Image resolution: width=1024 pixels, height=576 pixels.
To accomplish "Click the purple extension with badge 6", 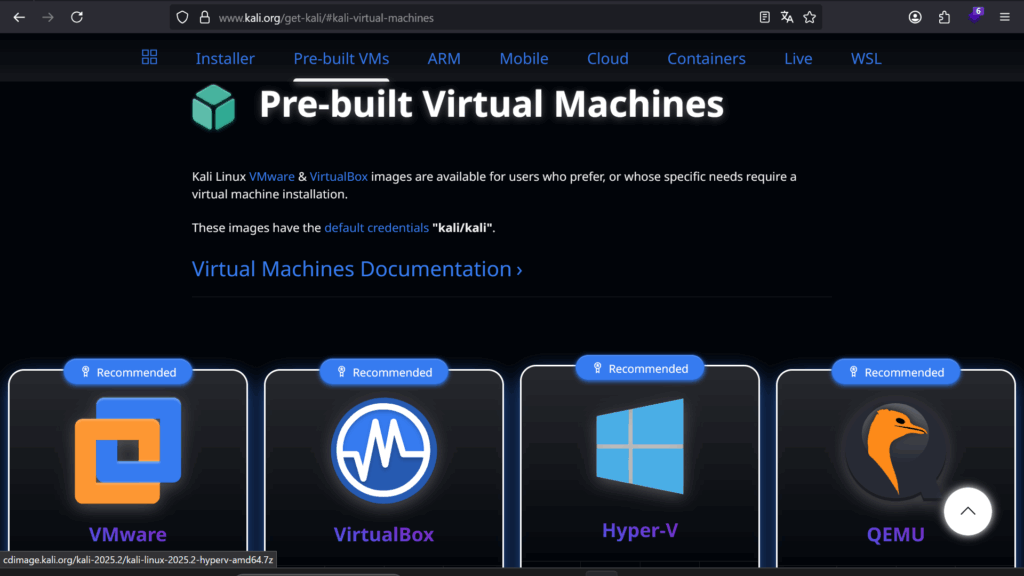I will [x=975, y=16].
